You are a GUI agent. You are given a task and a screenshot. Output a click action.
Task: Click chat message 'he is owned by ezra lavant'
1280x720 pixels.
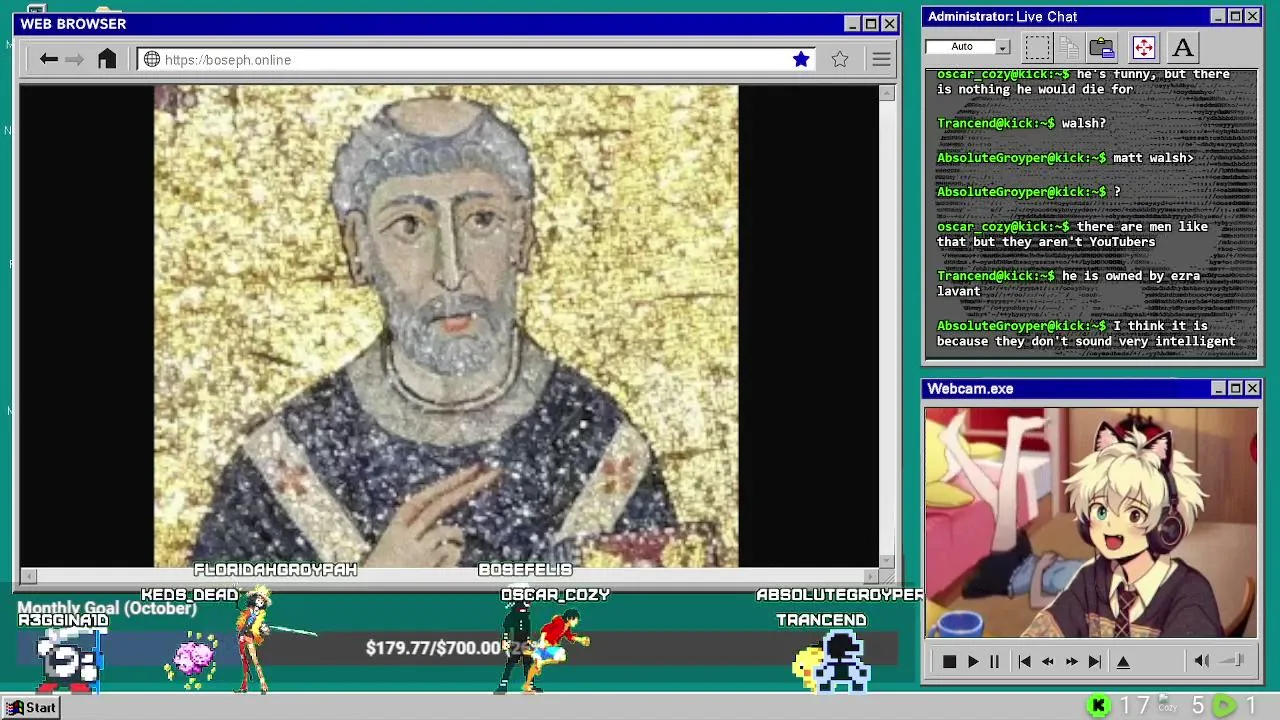coord(1068,283)
